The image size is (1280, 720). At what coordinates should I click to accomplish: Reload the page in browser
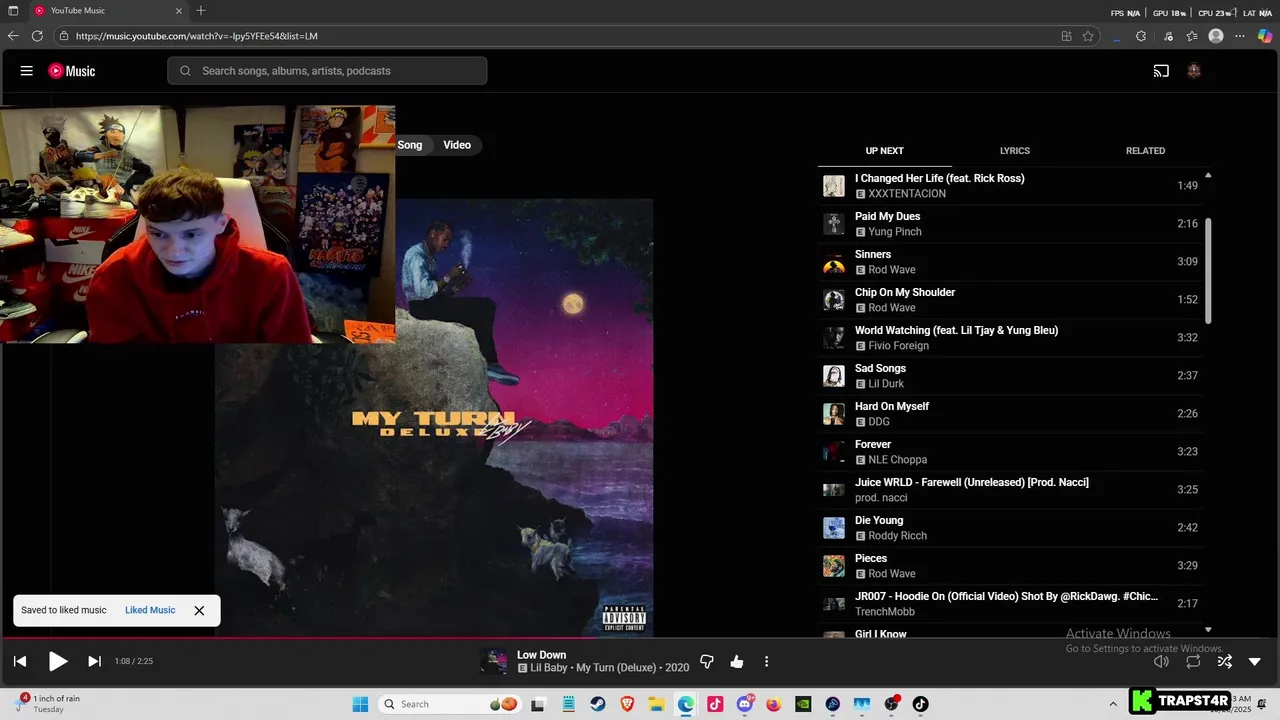tap(37, 36)
